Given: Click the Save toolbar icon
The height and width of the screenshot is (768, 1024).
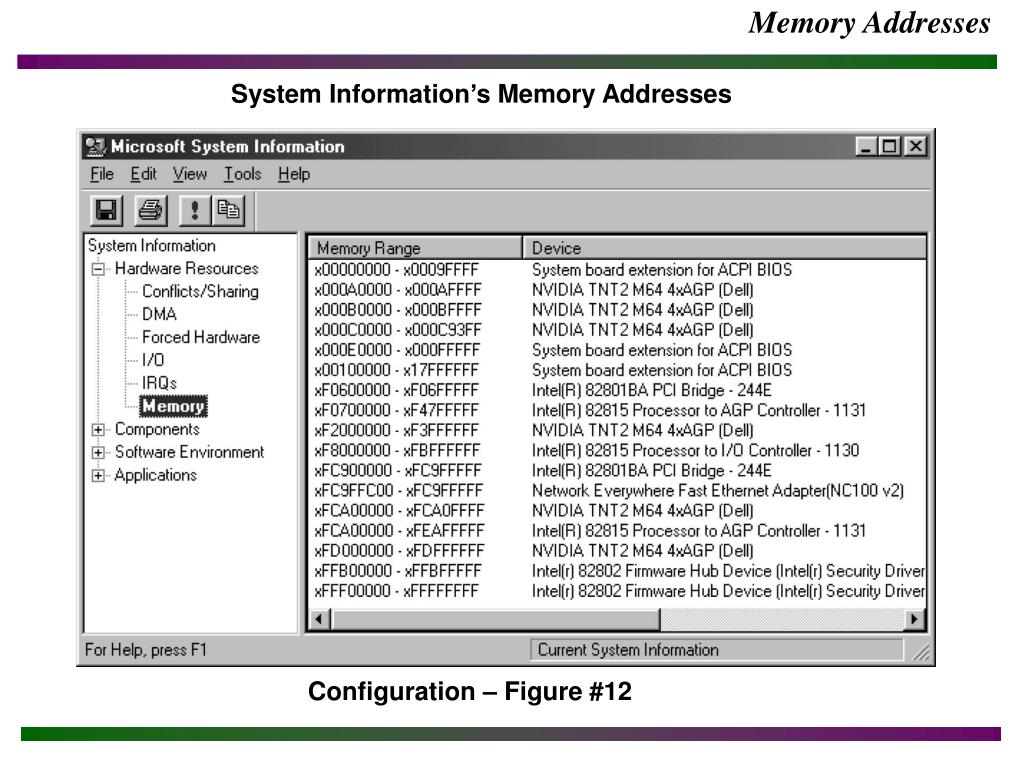Looking at the screenshot, I should (x=106, y=210).
